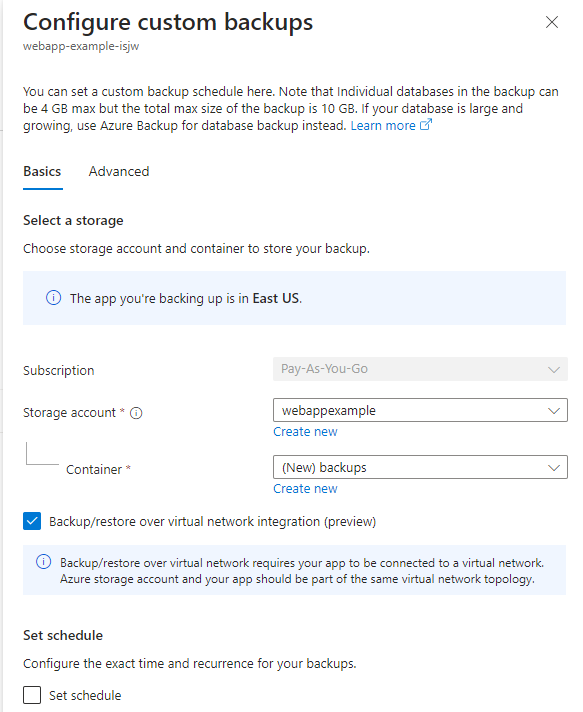Click Create new under Storage account
This screenshot has height=712, width=583.
point(305,431)
